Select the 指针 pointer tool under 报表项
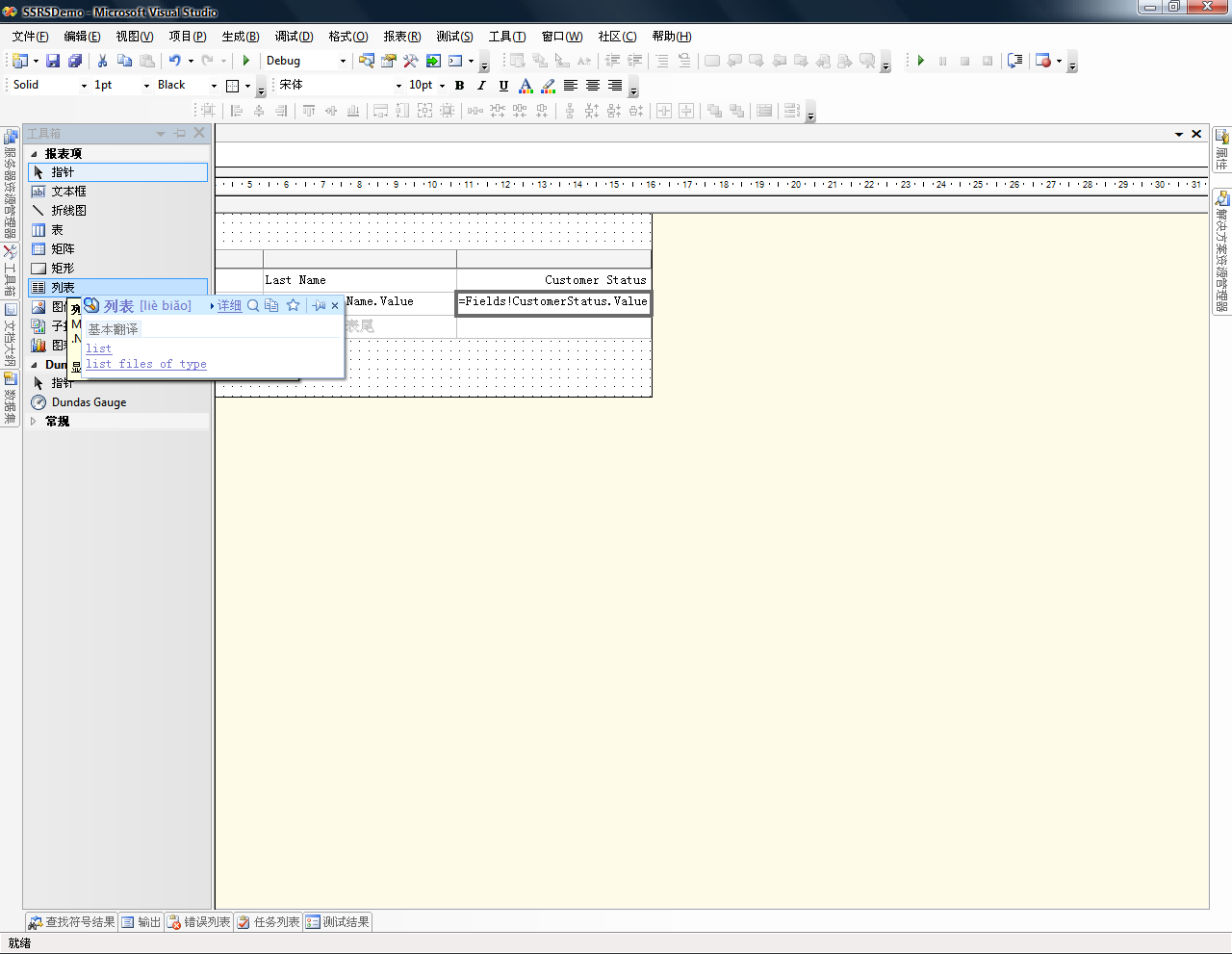Viewport: 1232px width, 954px height. (x=118, y=172)
